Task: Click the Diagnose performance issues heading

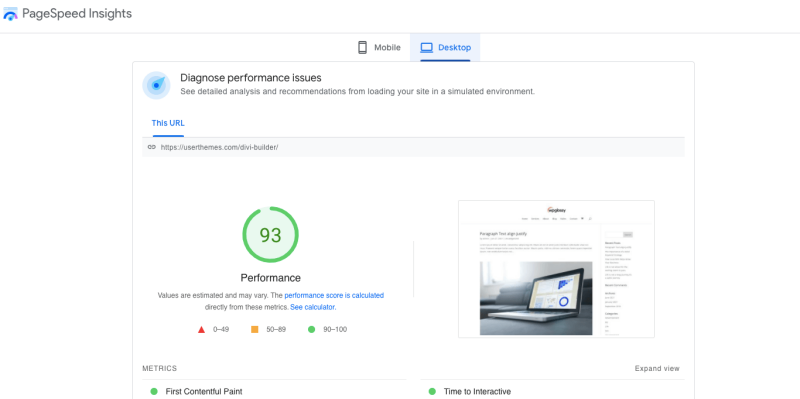Action: click(x=251, y=78)
